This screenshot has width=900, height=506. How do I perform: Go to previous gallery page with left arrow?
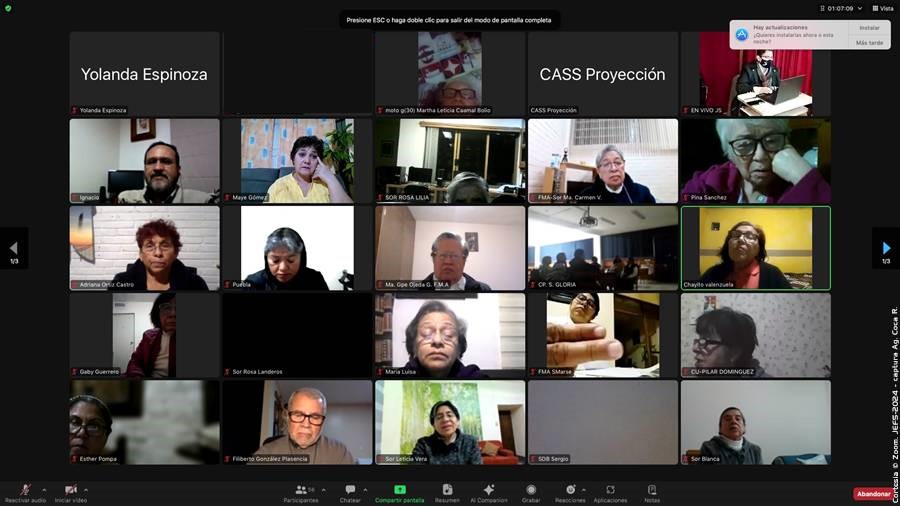coord(14,248)
